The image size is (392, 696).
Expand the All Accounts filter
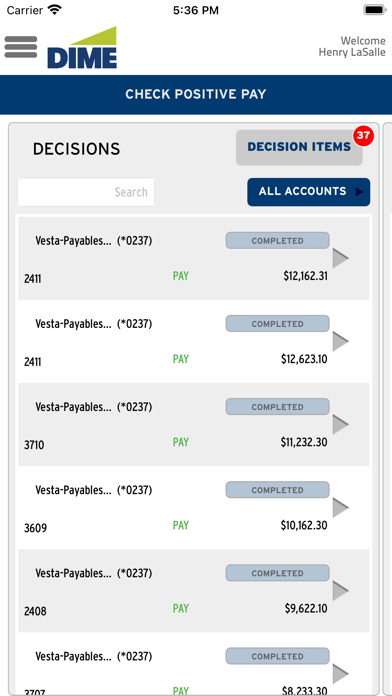309,192
